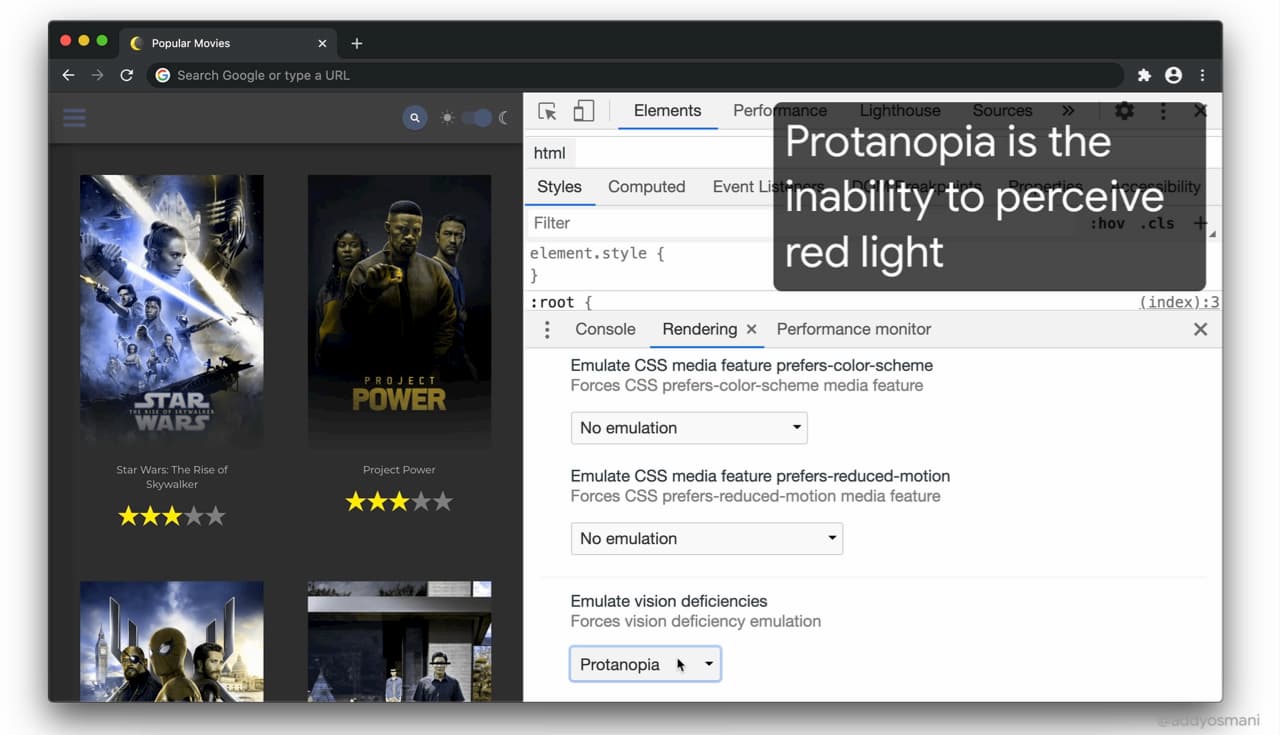This screenshot has height=735, width=1280.
Task: Open DevTools settings gear
Action: click(1125, 111)
